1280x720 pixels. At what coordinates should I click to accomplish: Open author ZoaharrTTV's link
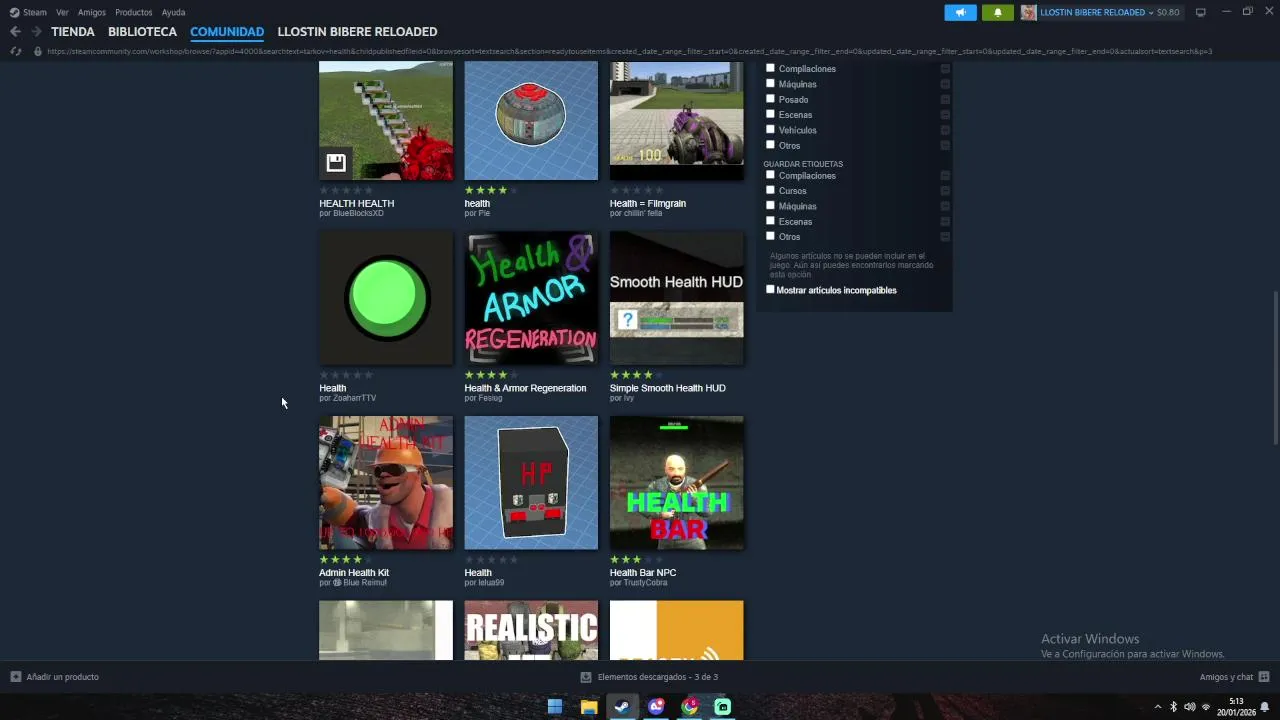[354, 398]
